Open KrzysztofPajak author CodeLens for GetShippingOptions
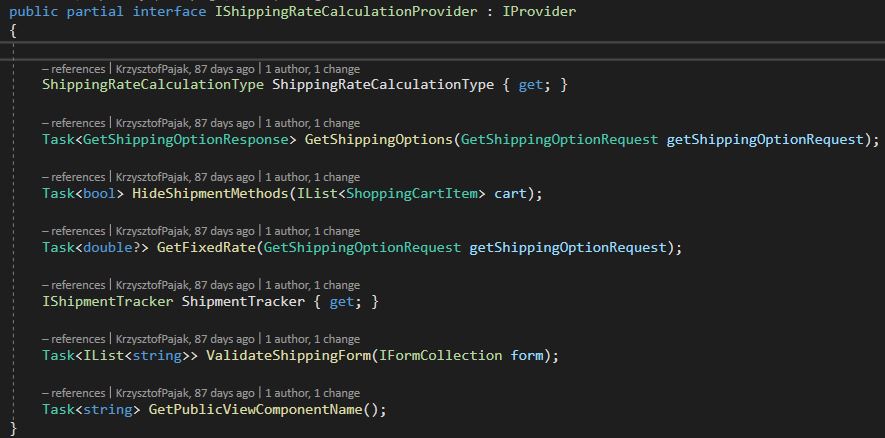The width and height of the screenshot is (885, 438). coord(185,122)
